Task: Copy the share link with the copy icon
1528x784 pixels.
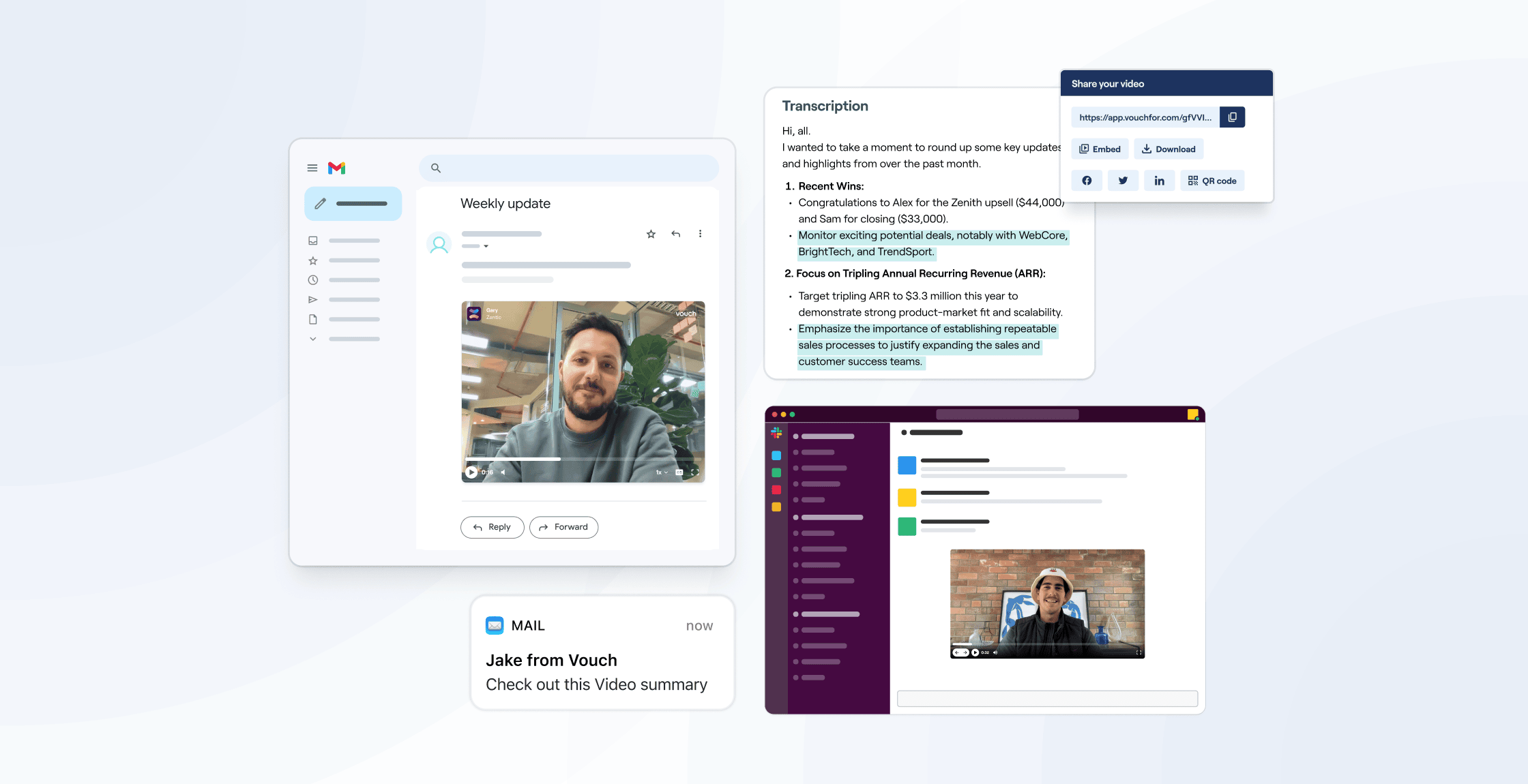Action: pyautogui.click(x=1233, y=117)
